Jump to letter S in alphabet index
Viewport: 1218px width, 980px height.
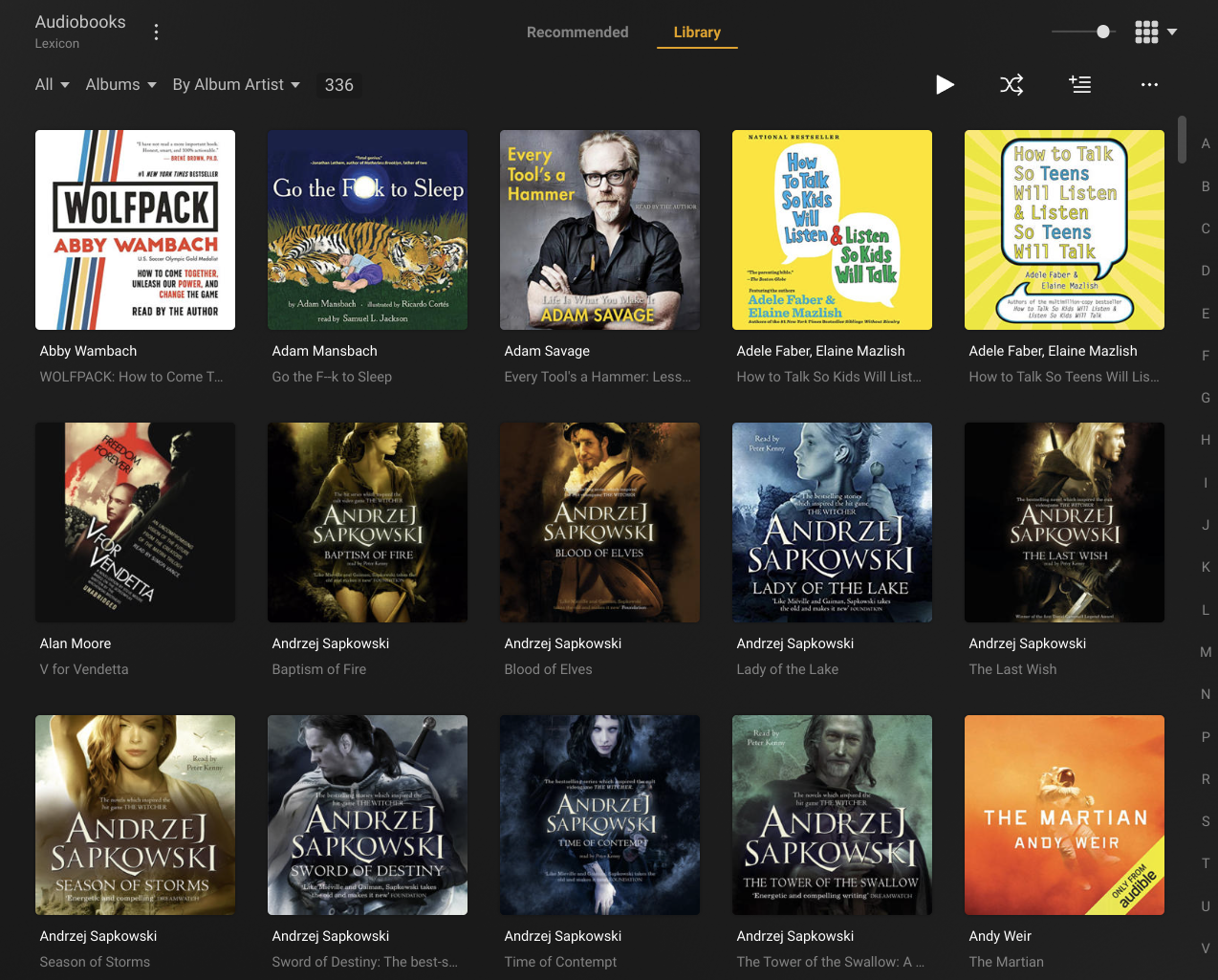(x=1206, y=821)
